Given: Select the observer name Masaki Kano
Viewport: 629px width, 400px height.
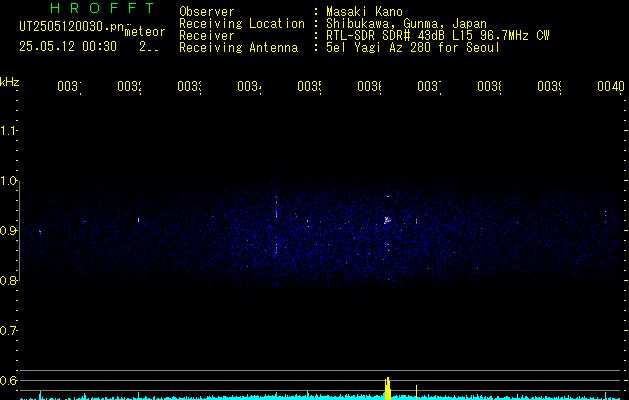Looking at the screenshot, I should pyautogui.click(x=364, y=12).
